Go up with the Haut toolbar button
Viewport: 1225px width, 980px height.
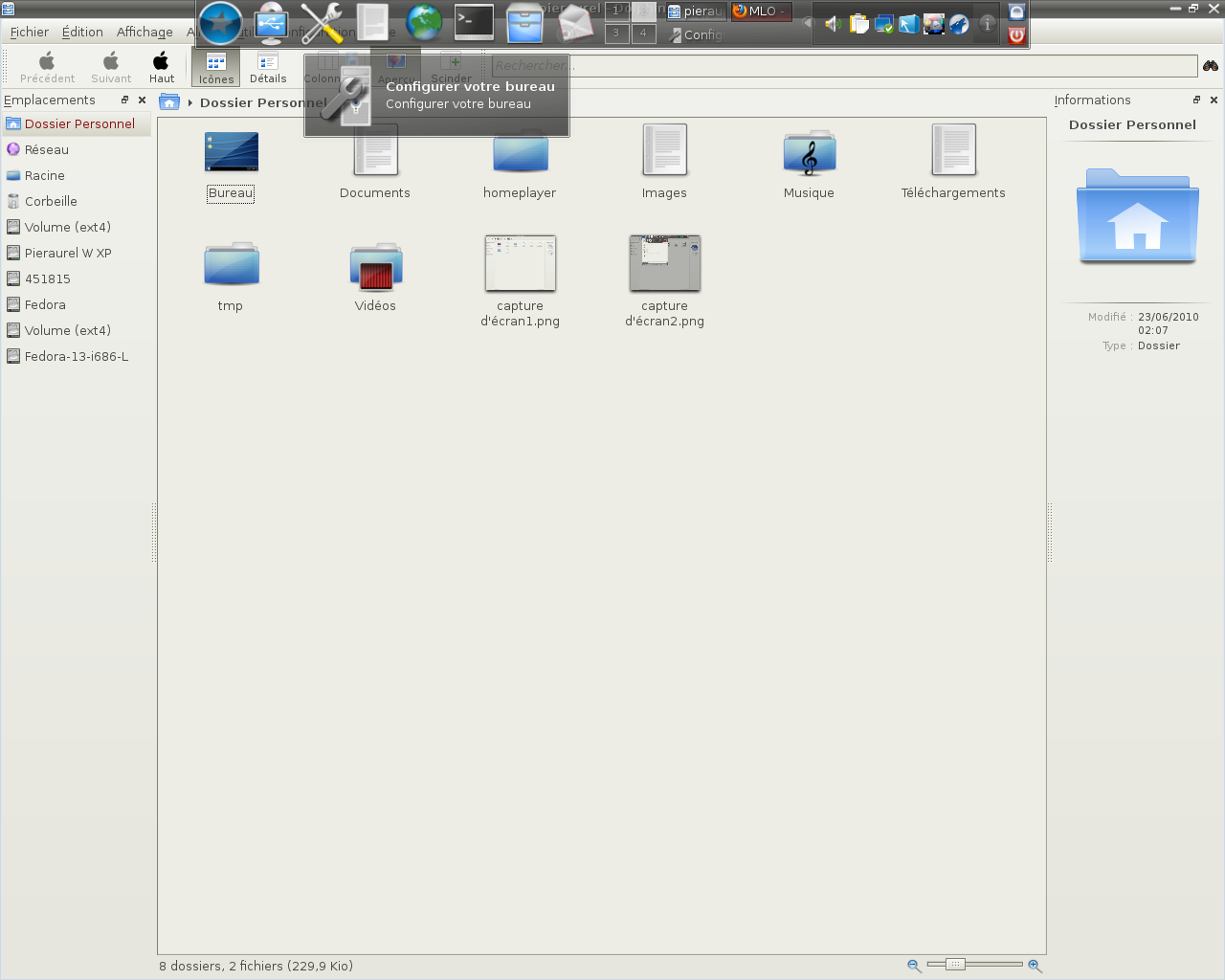(162, 68)
